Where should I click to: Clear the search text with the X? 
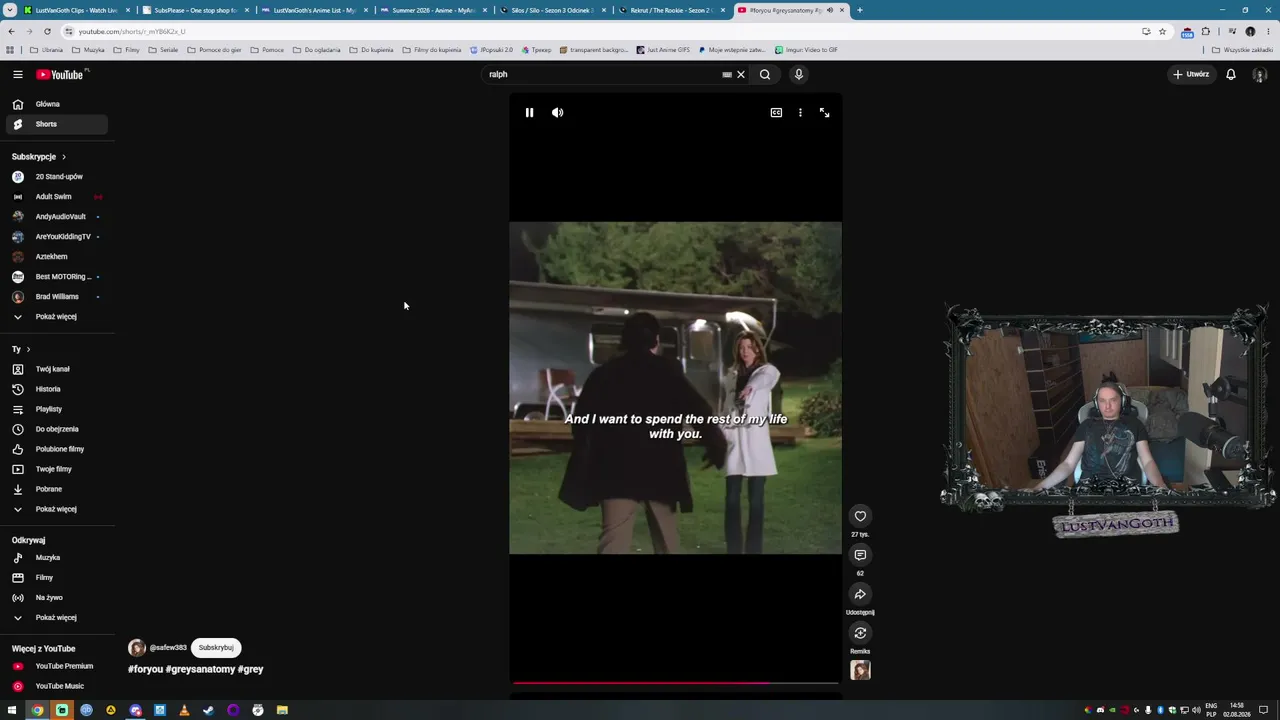pos(741,74)
